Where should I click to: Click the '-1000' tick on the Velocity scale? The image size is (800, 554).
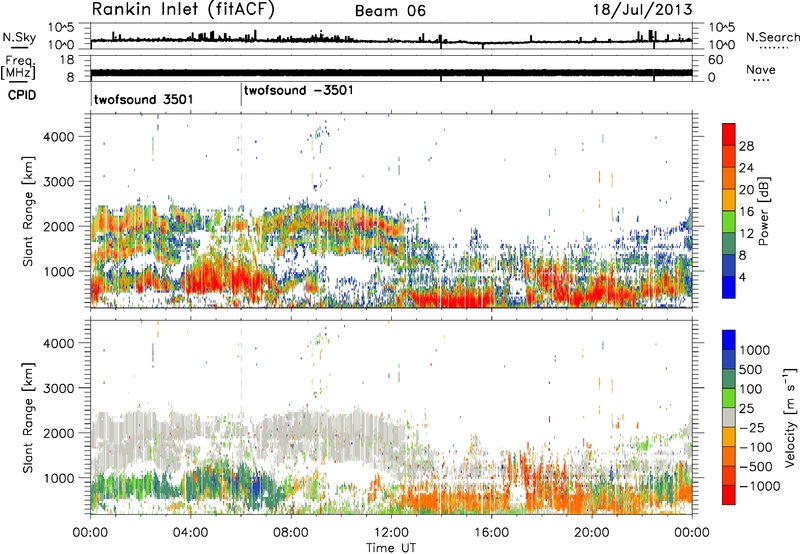tap(759, 486)
